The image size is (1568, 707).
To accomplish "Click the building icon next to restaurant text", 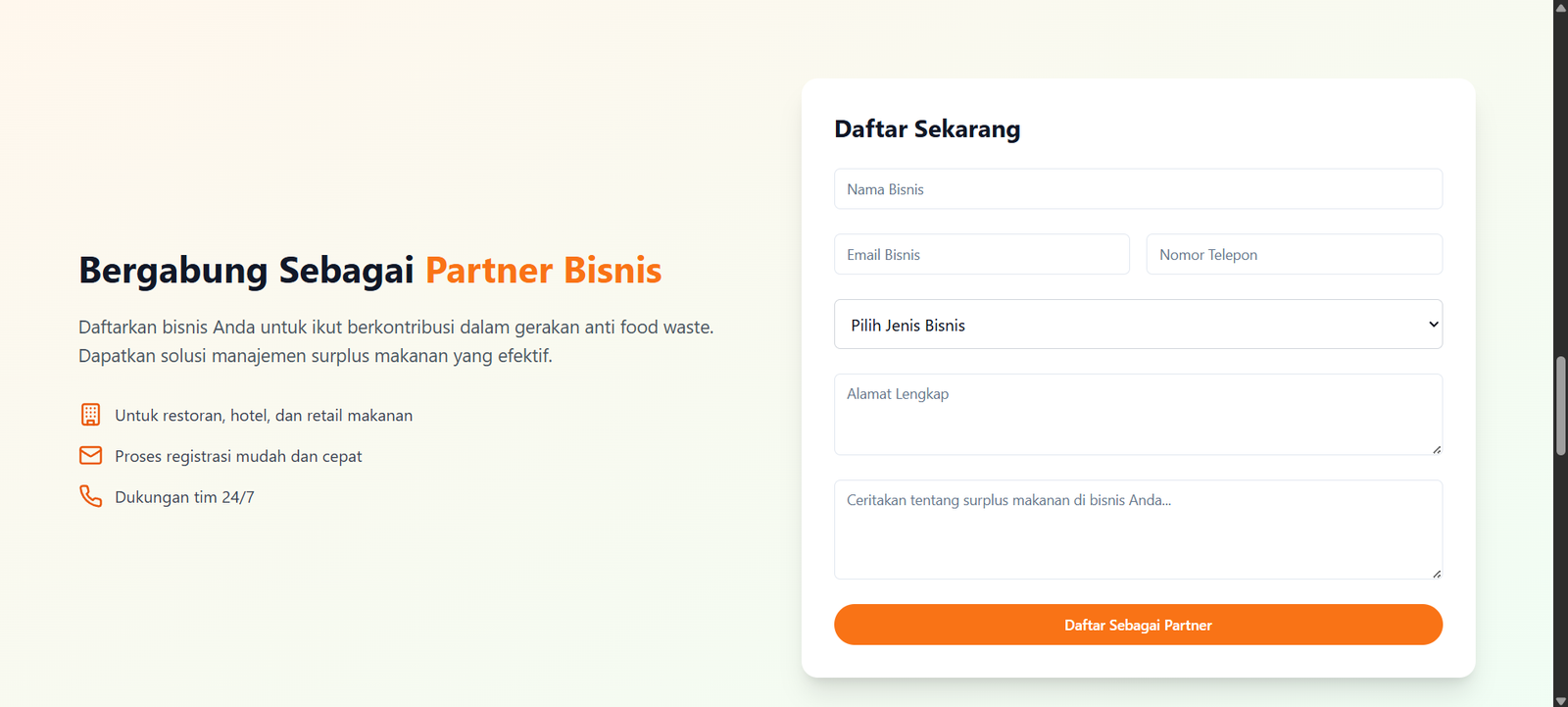I will [90, 414].
